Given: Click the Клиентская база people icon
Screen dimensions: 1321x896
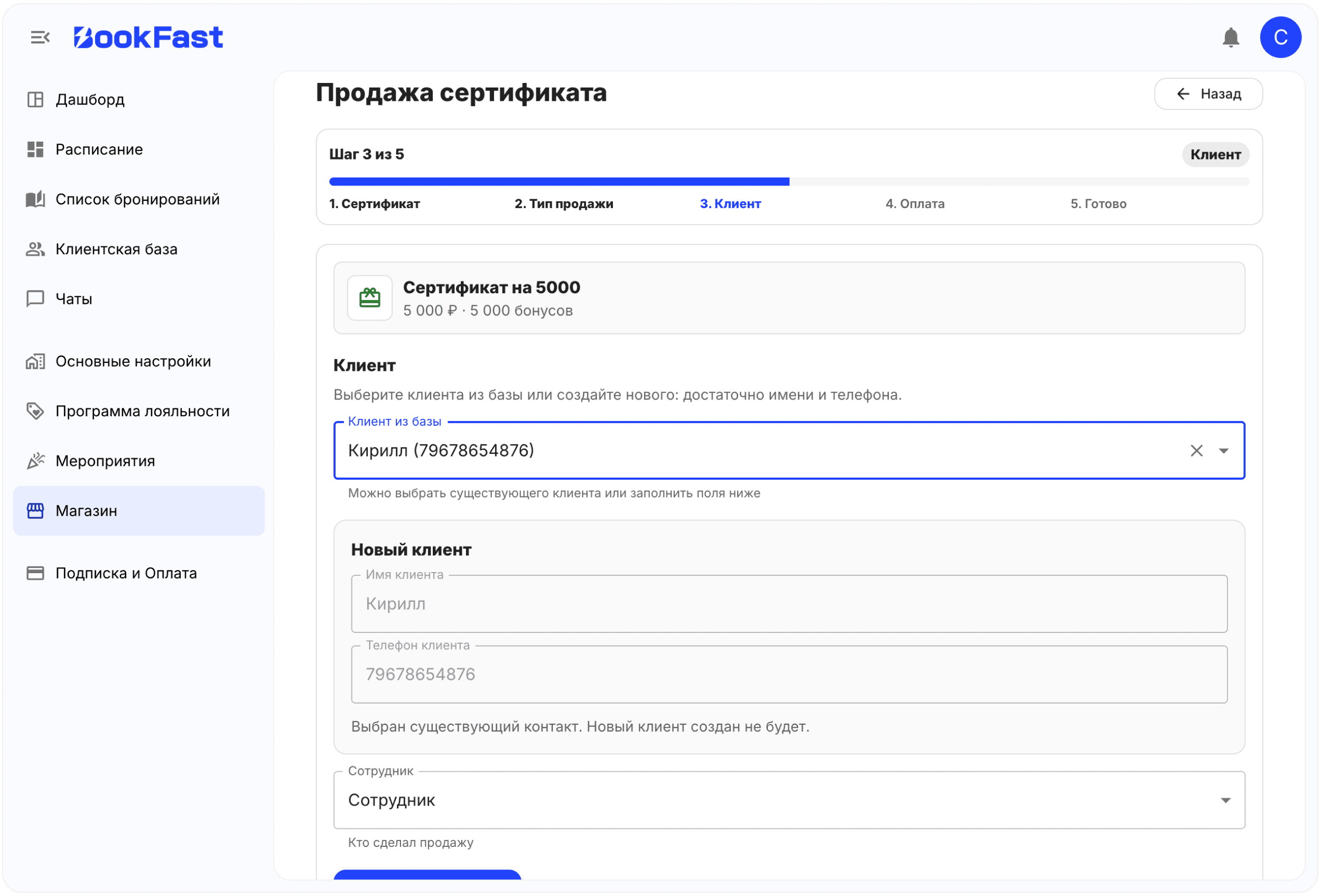Looking at the screenshot, I should 35,249.
